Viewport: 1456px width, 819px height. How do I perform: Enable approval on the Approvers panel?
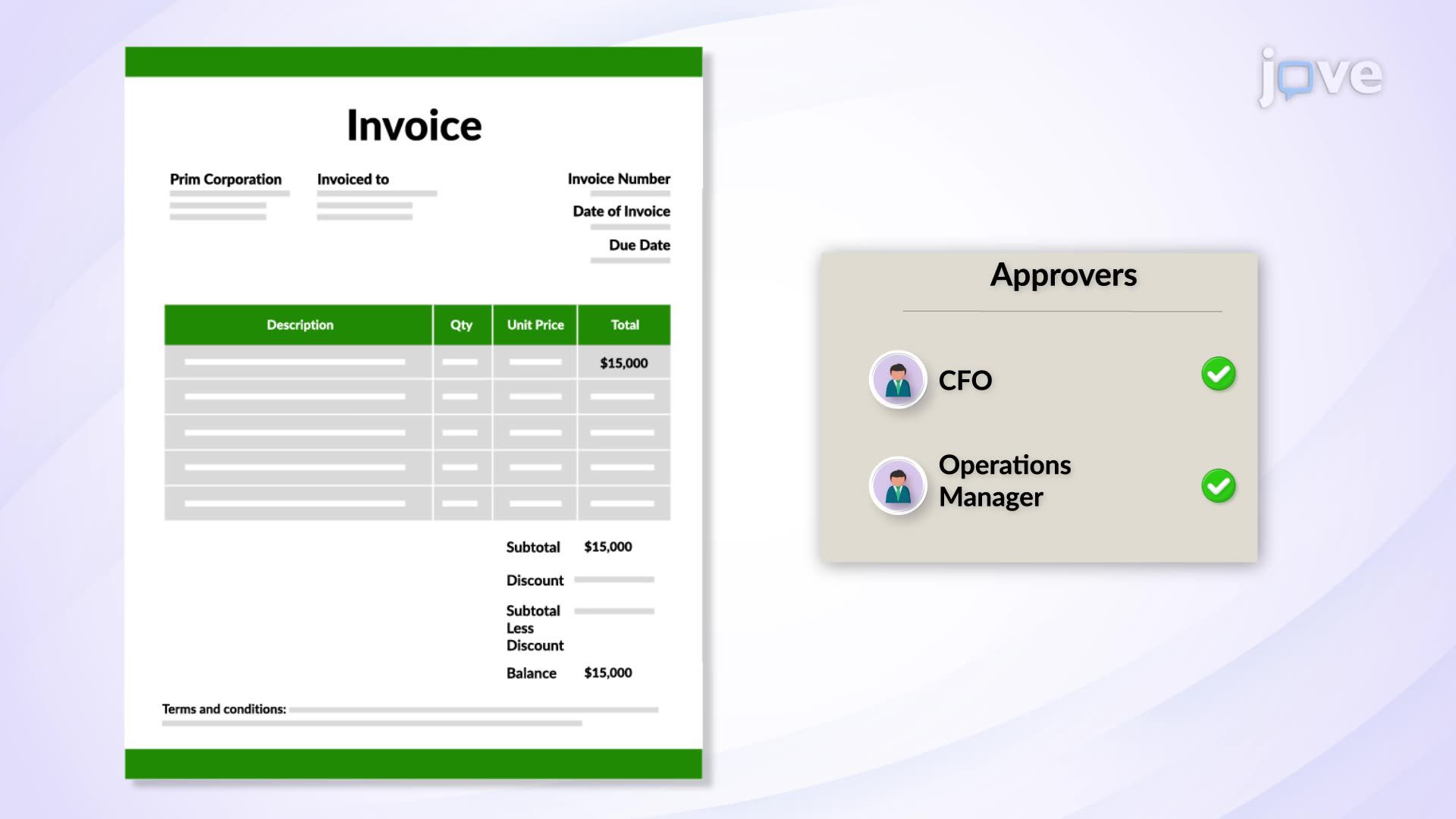(x=1218, y=374)
